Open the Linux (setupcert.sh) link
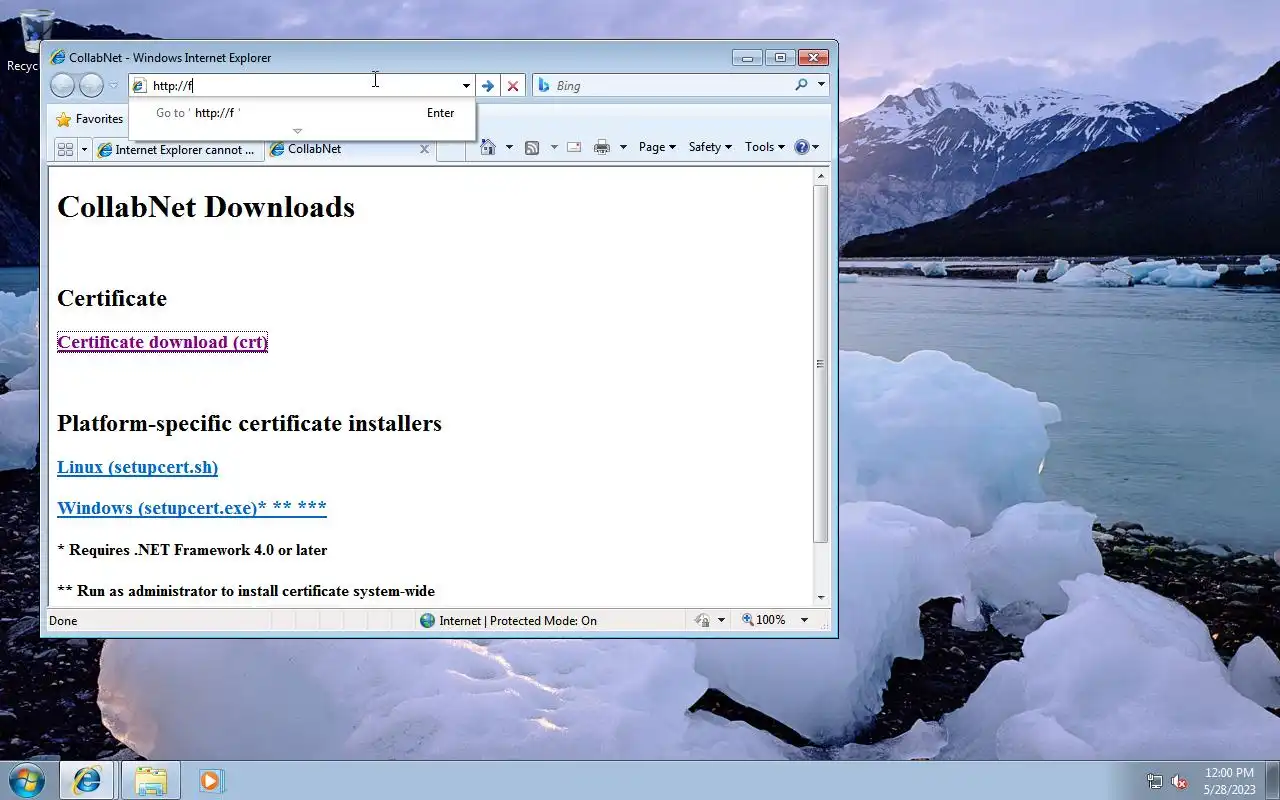 tap(137, 467)
